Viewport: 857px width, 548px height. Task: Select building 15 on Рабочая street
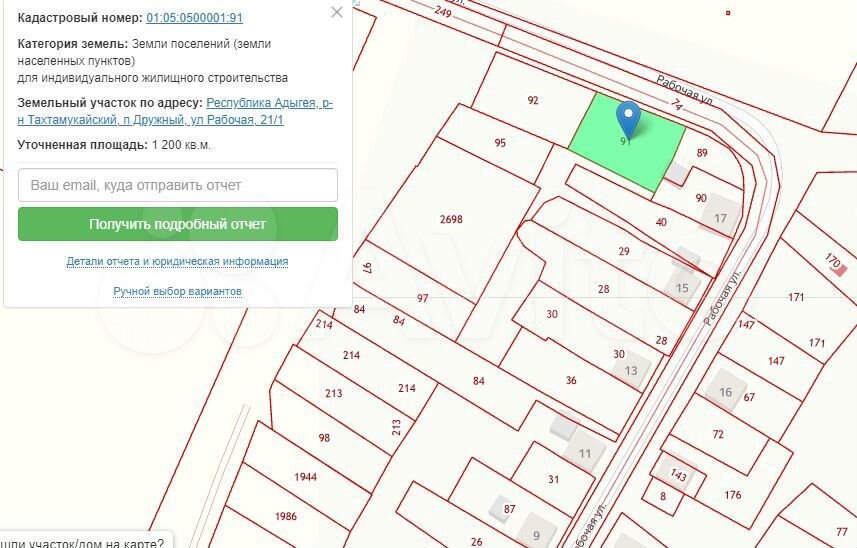(x=683, y=288)
